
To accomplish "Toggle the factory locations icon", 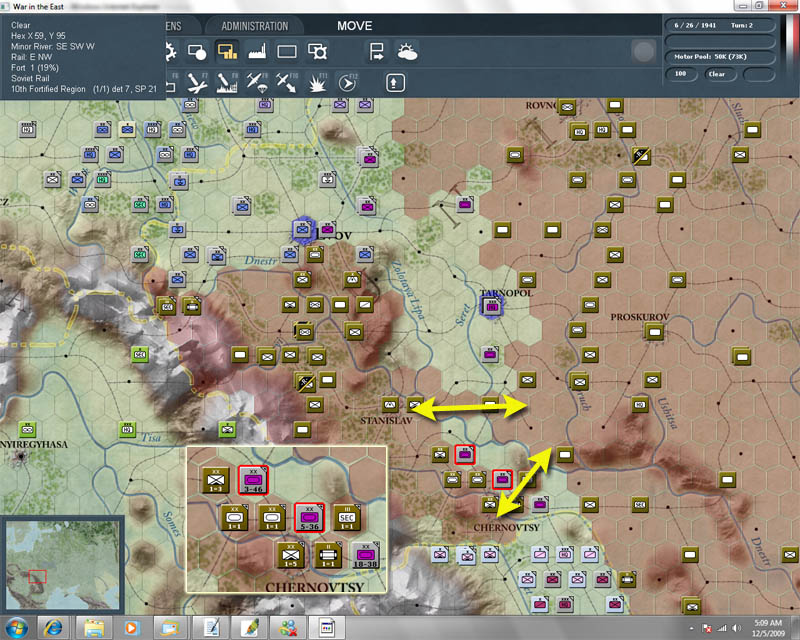I will (257, 52).
